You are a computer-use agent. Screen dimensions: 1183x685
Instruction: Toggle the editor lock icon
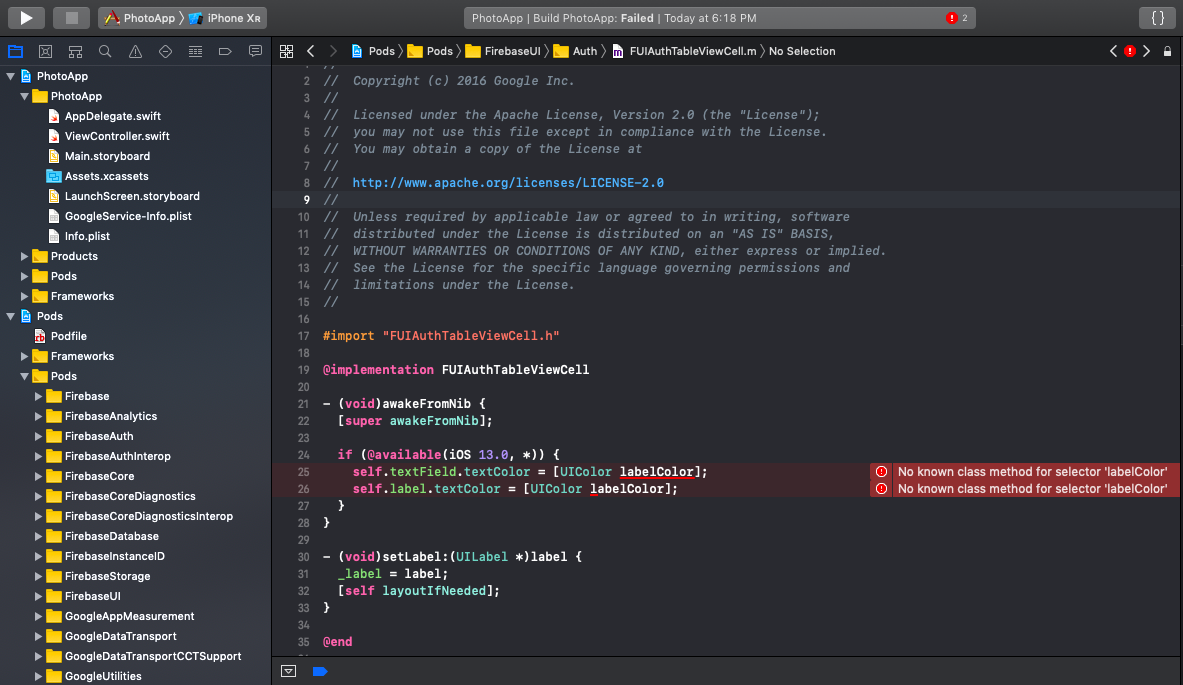1167,51
